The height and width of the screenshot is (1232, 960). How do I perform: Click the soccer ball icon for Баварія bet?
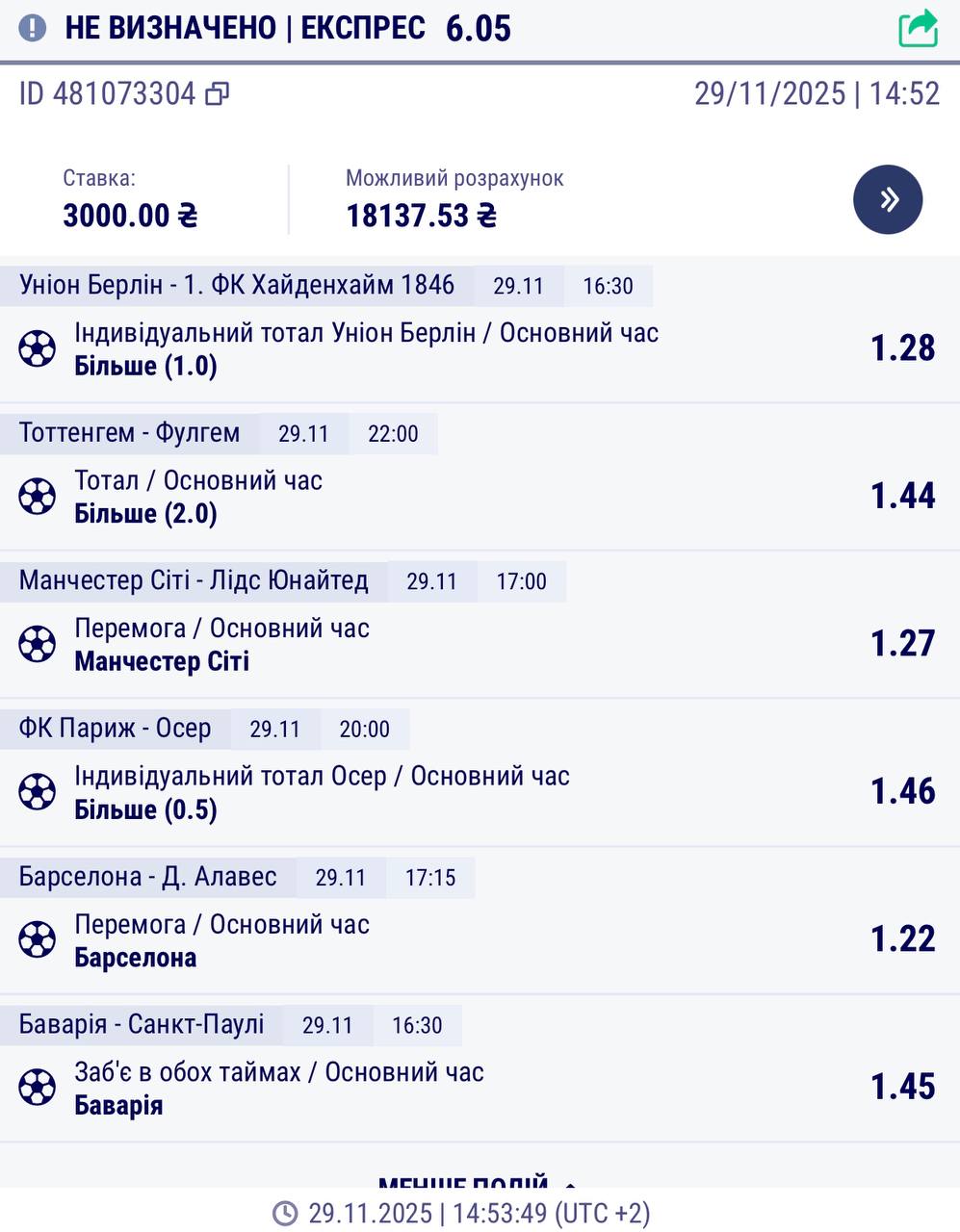pos(38,1088)
